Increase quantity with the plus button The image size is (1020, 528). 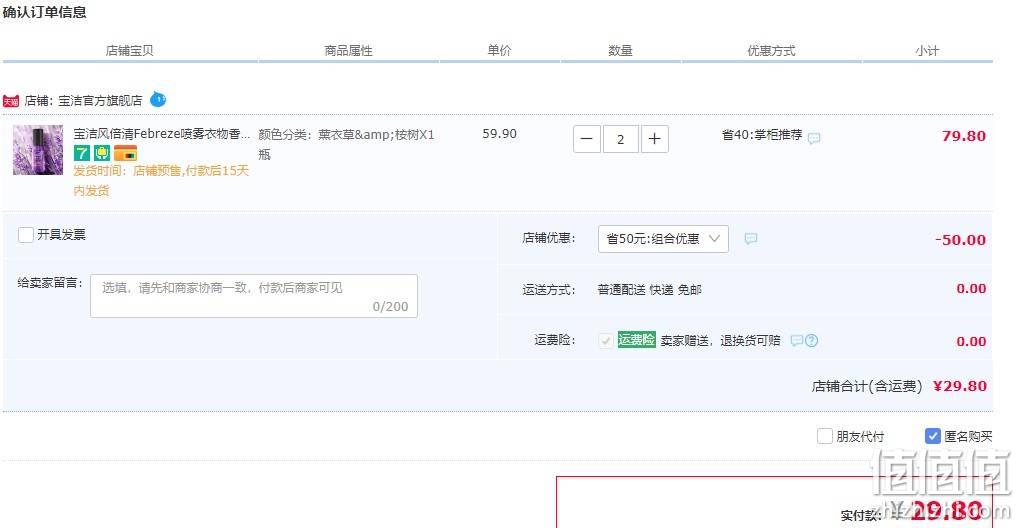(654, 139)
